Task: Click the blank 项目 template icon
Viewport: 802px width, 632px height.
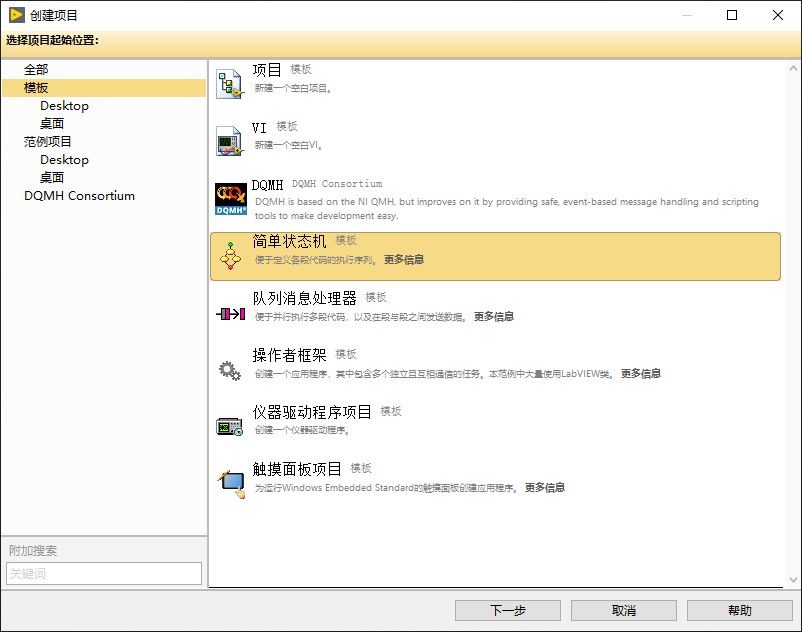Action: coord(230,84)
